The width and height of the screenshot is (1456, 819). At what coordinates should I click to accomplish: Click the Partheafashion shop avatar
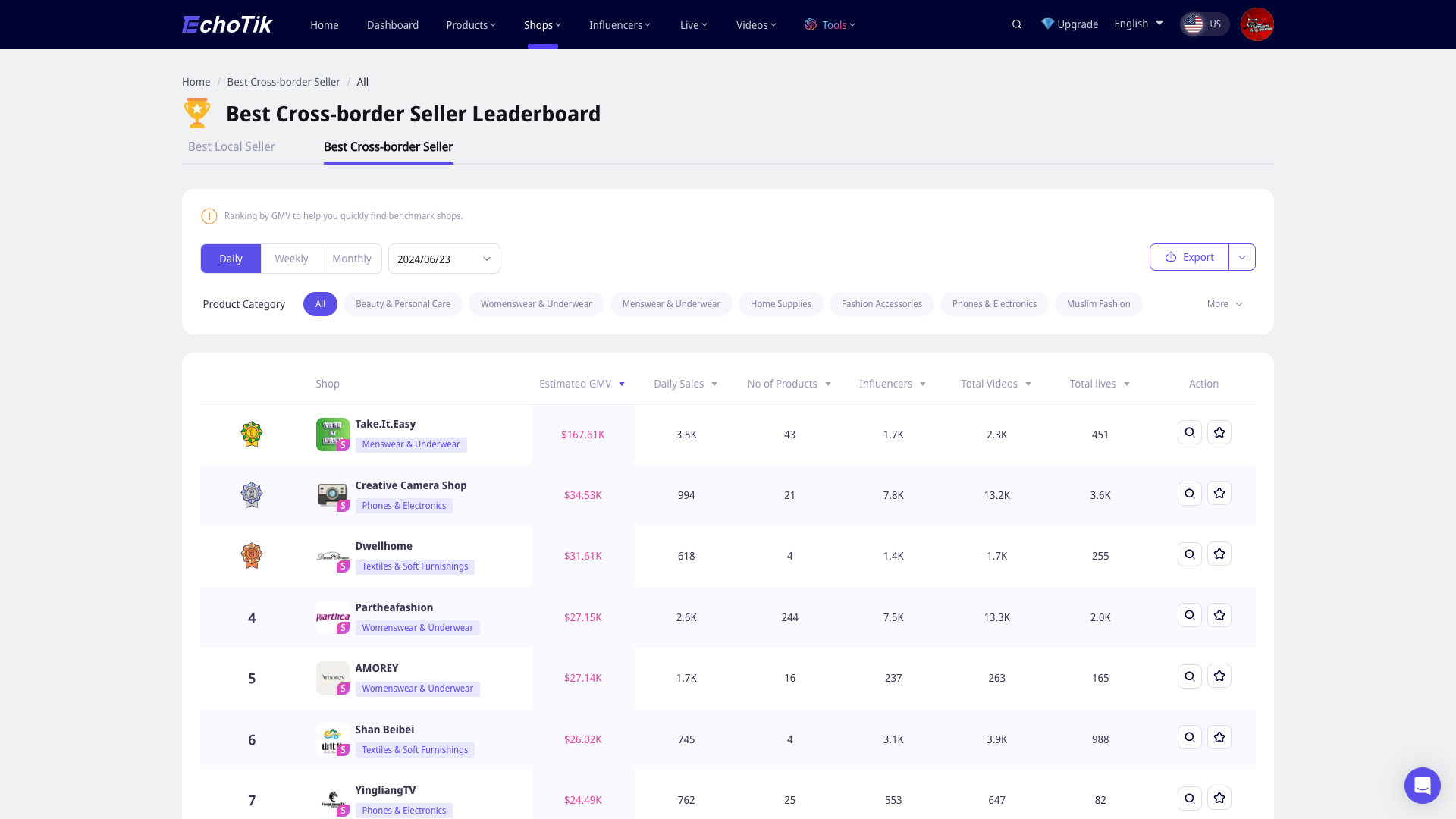click(x=332, y=617)
